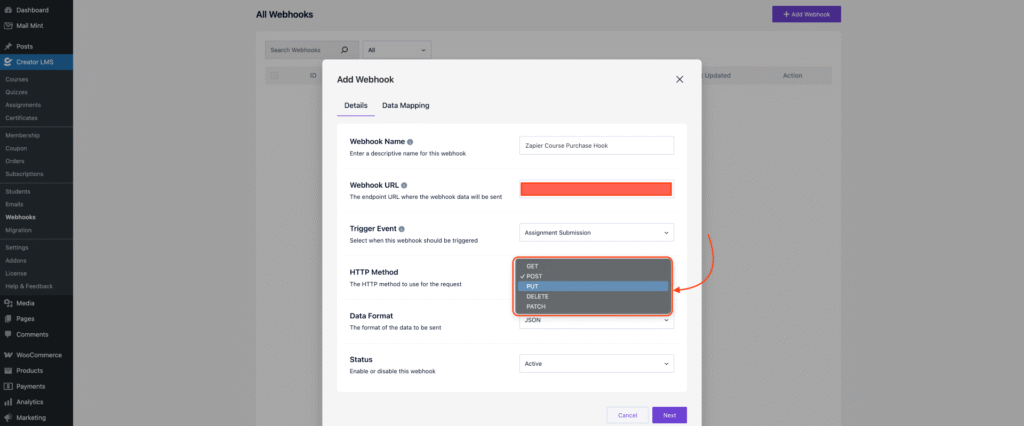Click the Posts pushpin icon
The image size is (1024, 426).
point(8,46)
